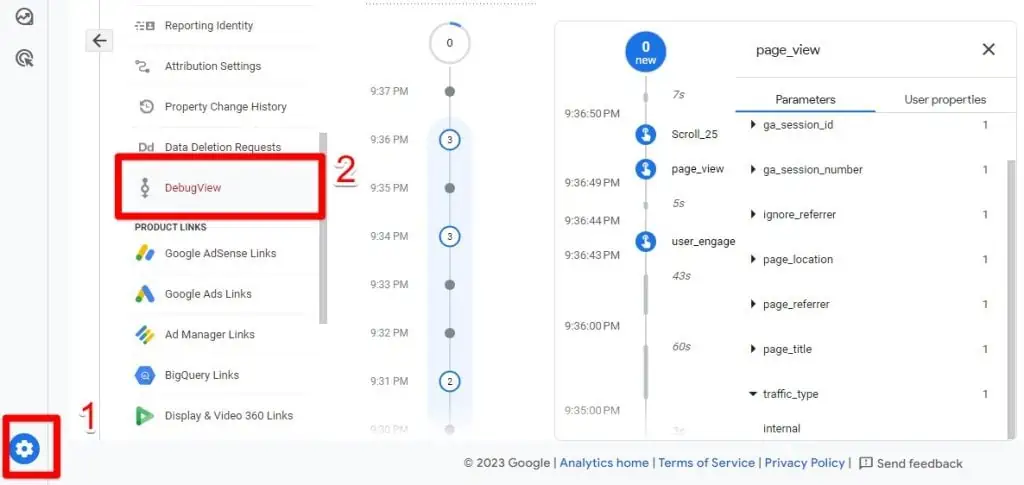
Task: Select the Parameters tab
Action: [805, 100]
